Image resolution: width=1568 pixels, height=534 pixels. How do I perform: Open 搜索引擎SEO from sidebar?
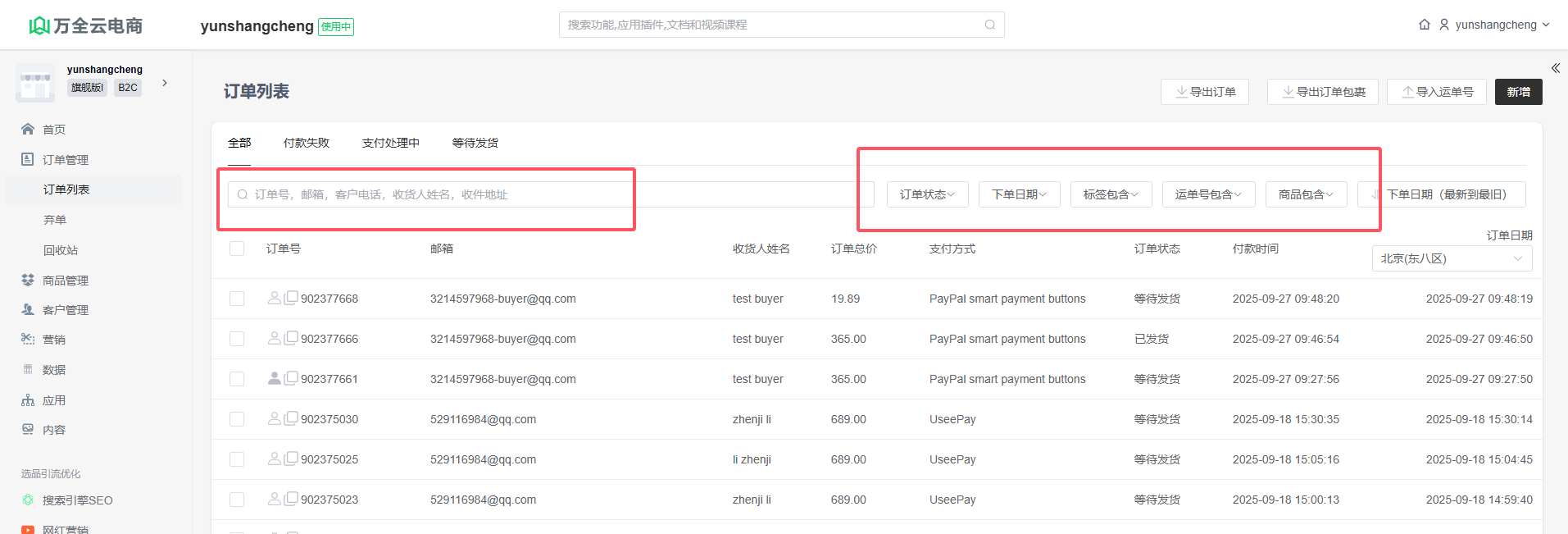click(77, 500)
